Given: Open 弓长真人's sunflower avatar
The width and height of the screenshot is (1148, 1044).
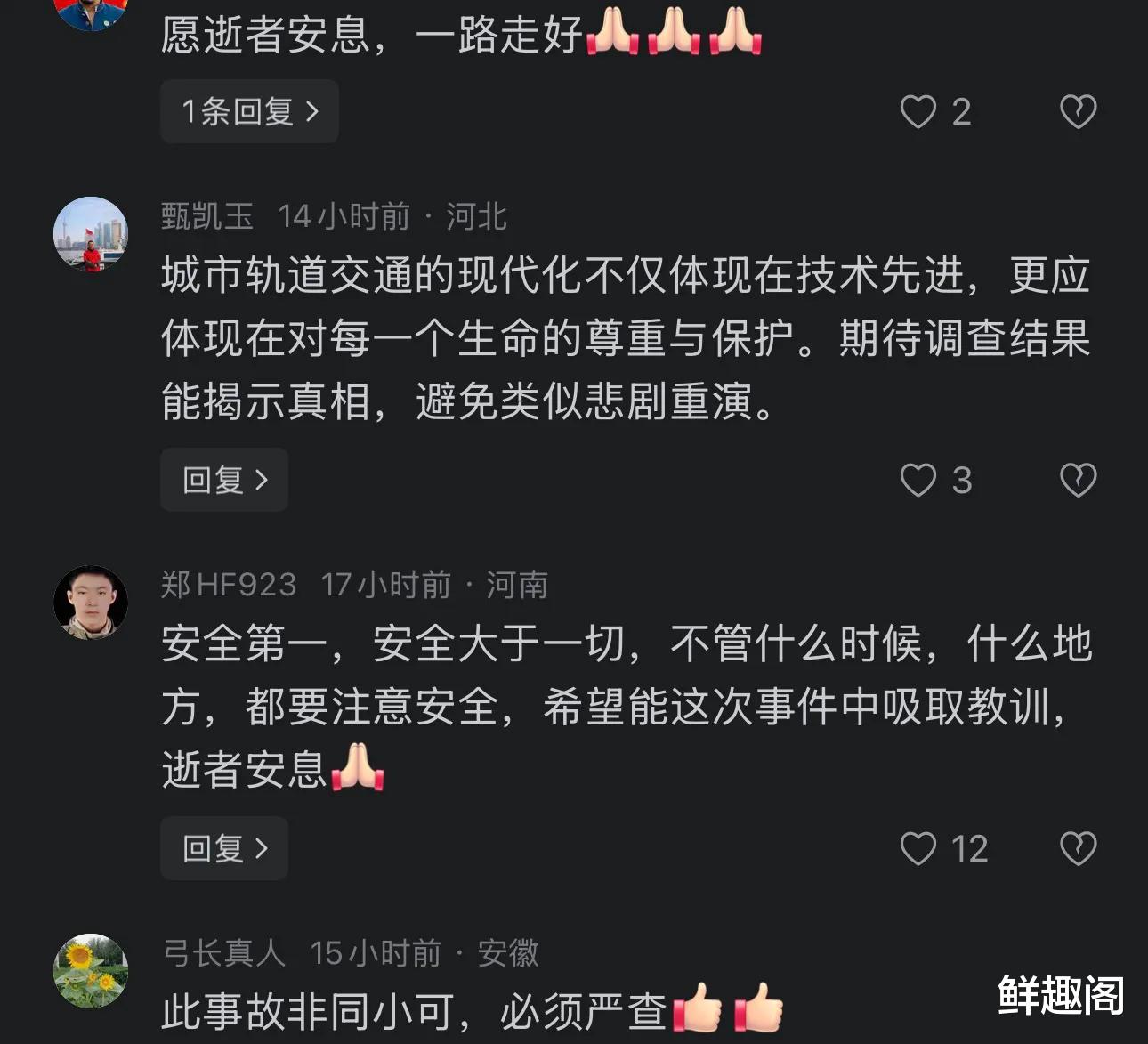Looking at the screenshot, I should click(91, 971).
